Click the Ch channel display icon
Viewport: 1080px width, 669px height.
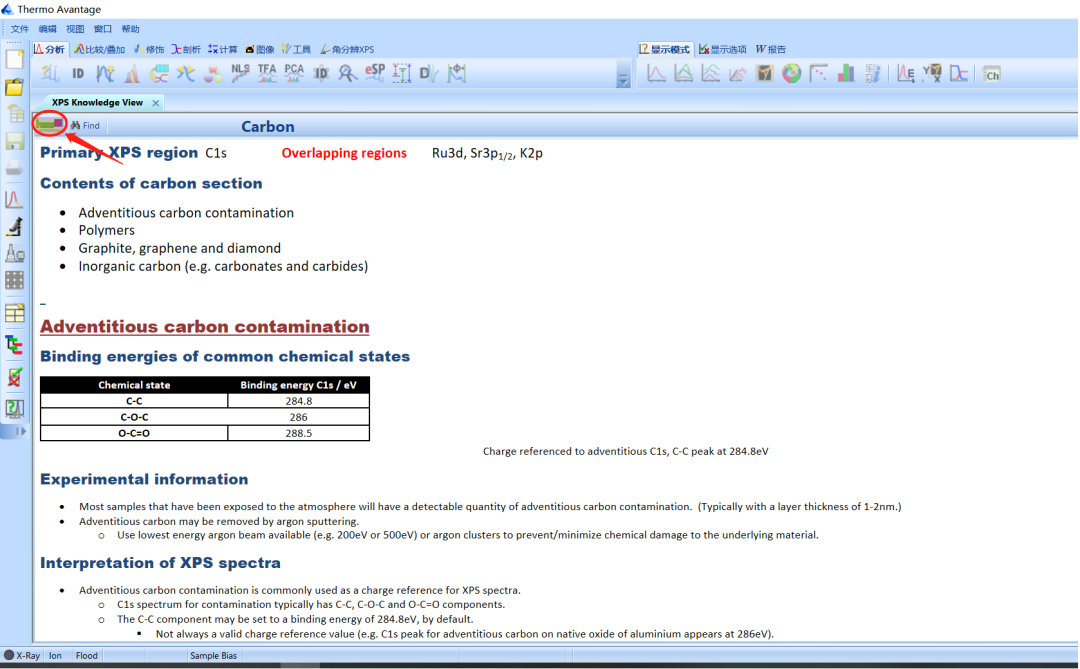[992, 74]
